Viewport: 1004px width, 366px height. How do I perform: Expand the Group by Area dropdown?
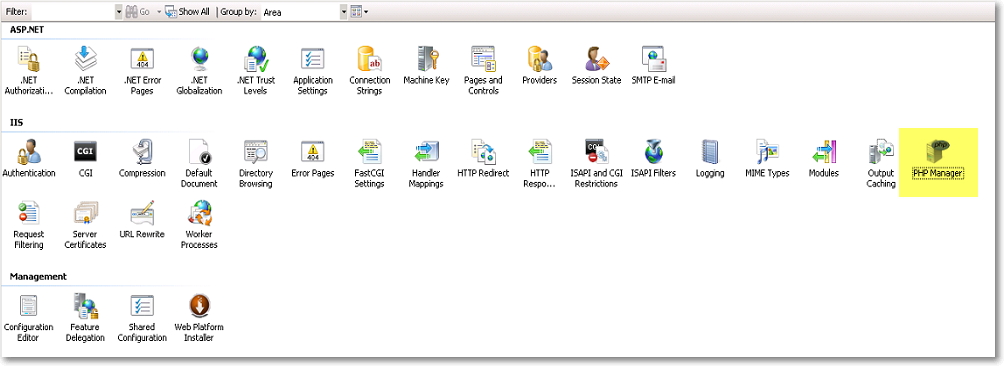pos(344,12)
